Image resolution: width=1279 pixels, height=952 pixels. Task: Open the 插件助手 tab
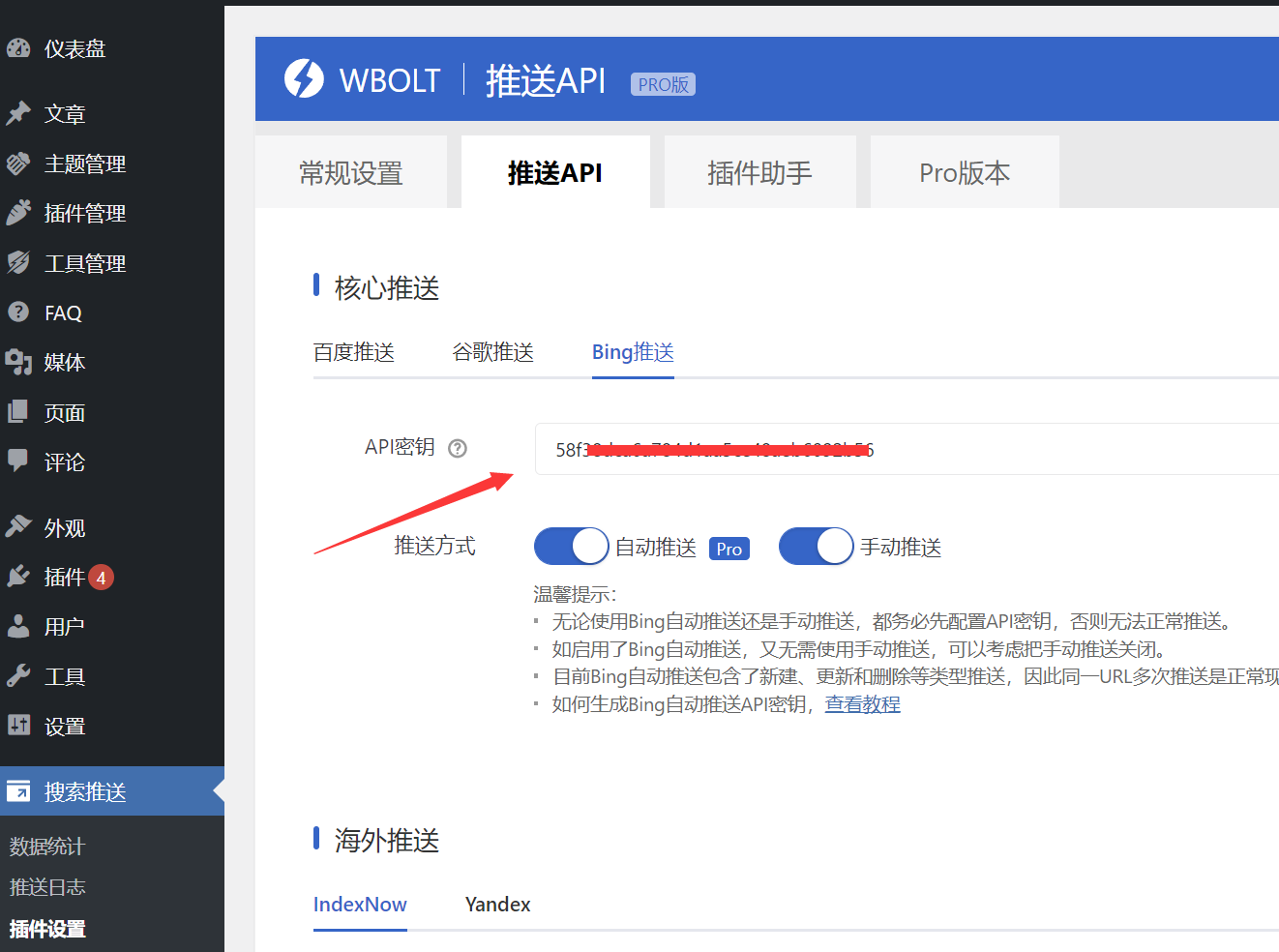[x=759, y=172]
